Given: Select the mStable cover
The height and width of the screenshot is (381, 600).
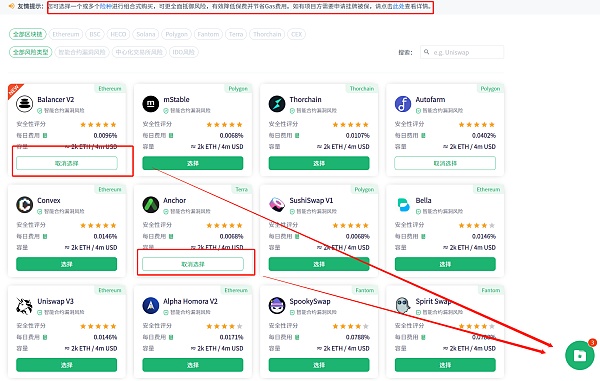Looking at the screenshot, I should click(x=193, y=163).
